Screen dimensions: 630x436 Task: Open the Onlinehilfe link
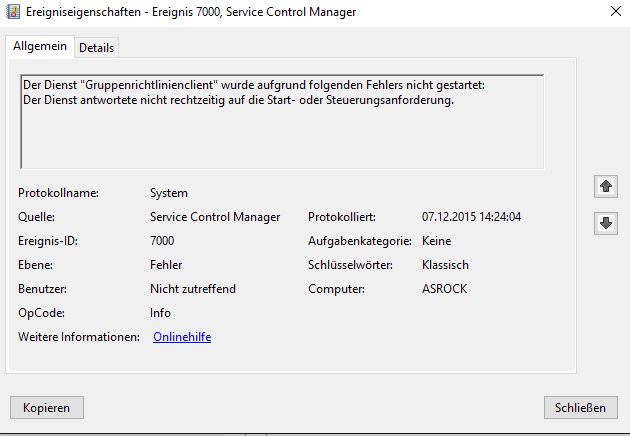tap(182, 337)
